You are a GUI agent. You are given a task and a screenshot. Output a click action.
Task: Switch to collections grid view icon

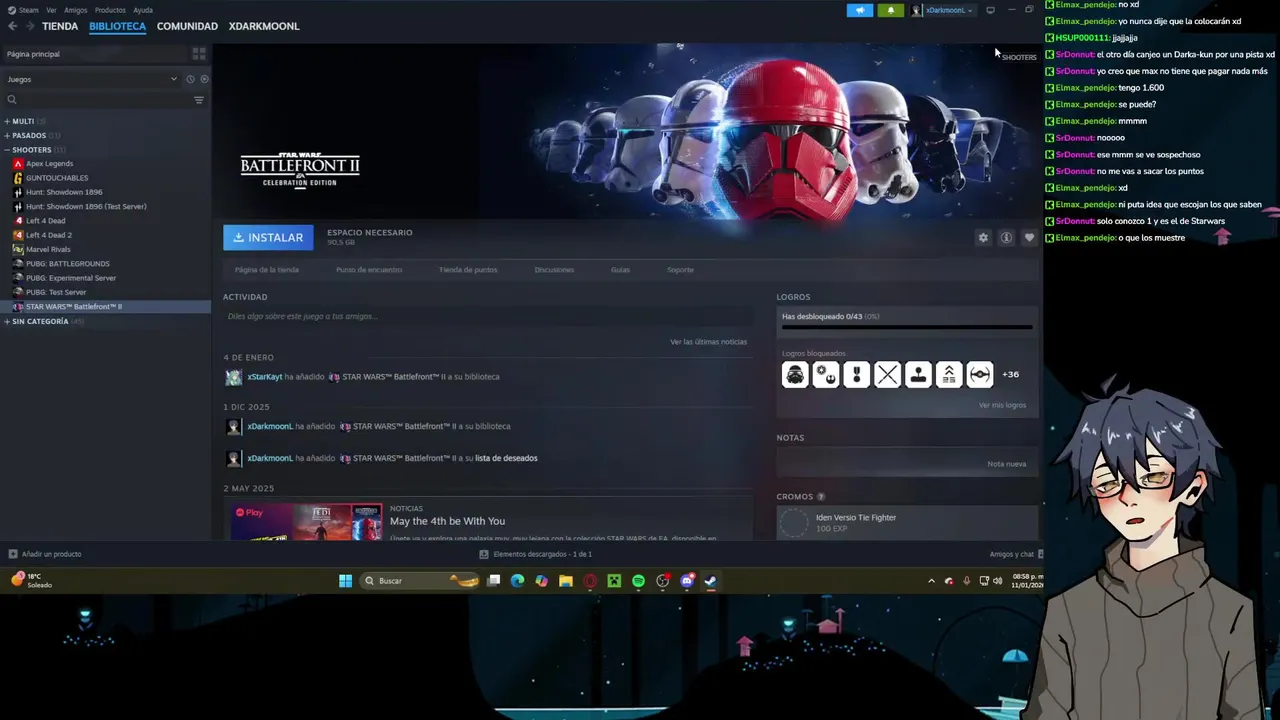coord(199,54)
